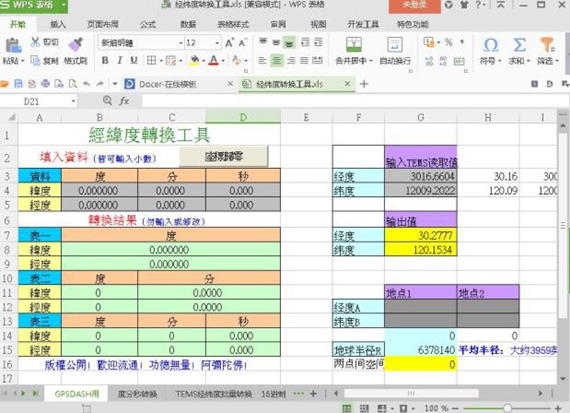Toggle italic formatting
Screen dimensions: 570x413
(120, 60)
